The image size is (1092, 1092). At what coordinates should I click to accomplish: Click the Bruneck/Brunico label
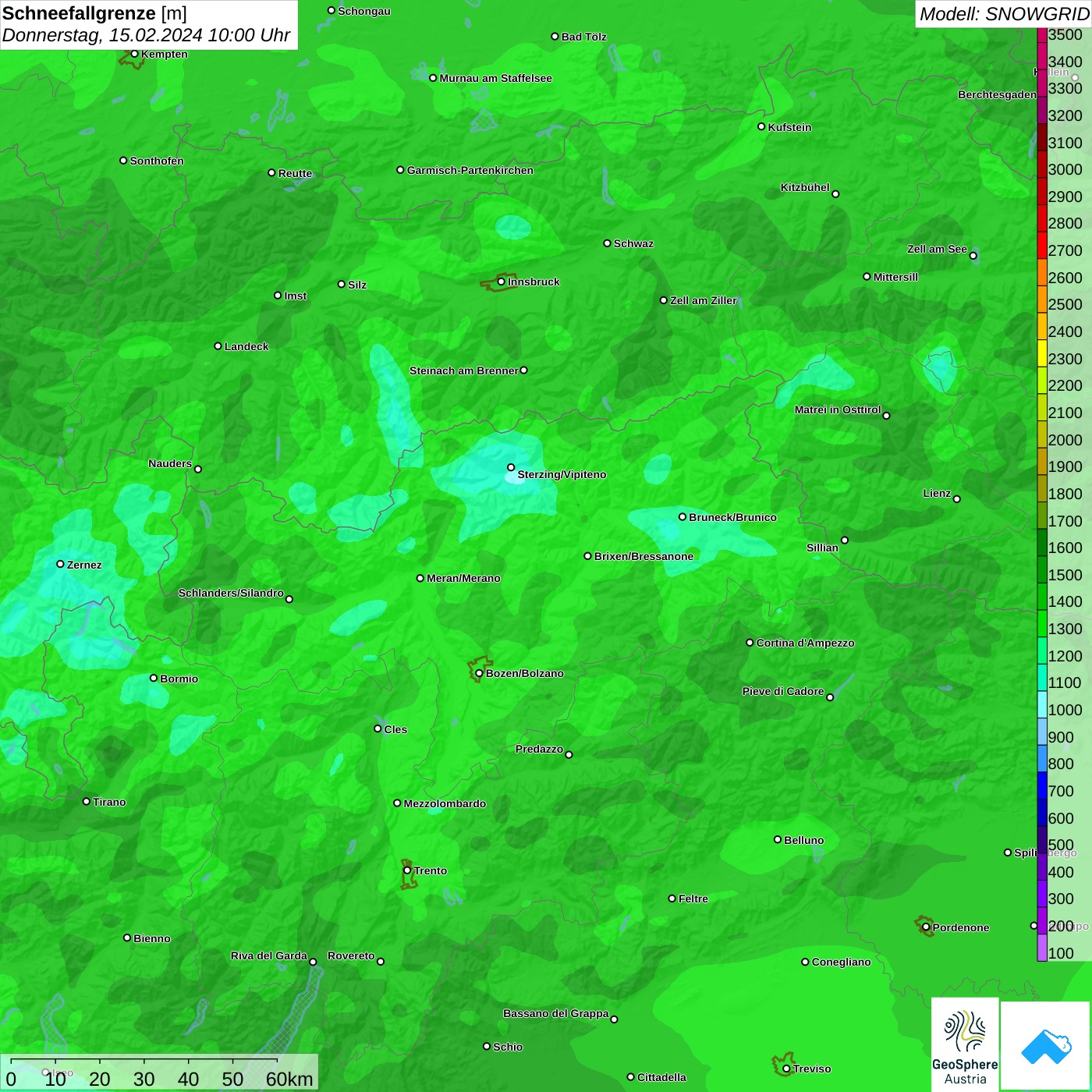(x=732, y=517)
